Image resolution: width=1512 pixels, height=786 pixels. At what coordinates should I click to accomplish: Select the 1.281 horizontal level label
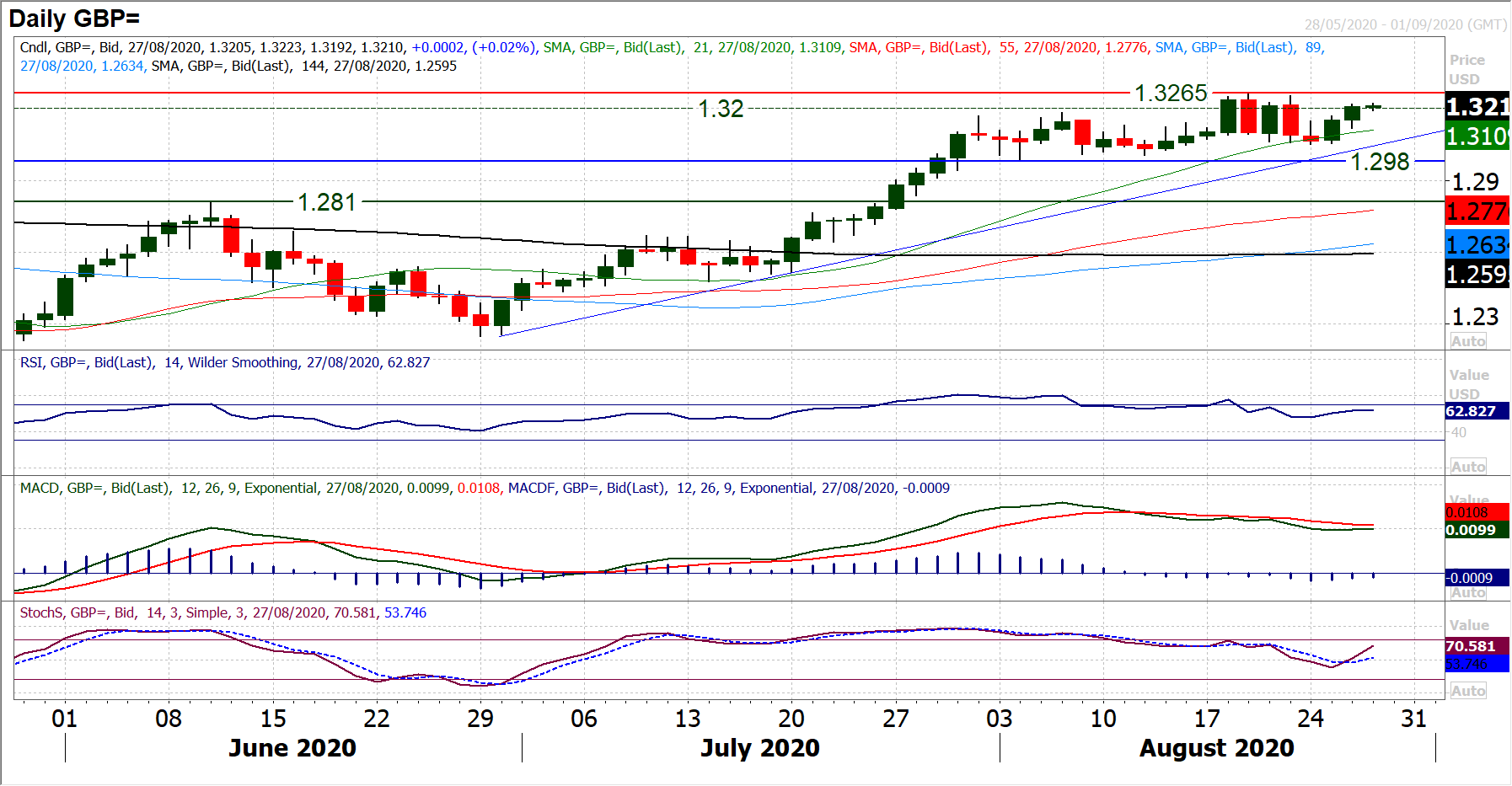pos(327,202)
